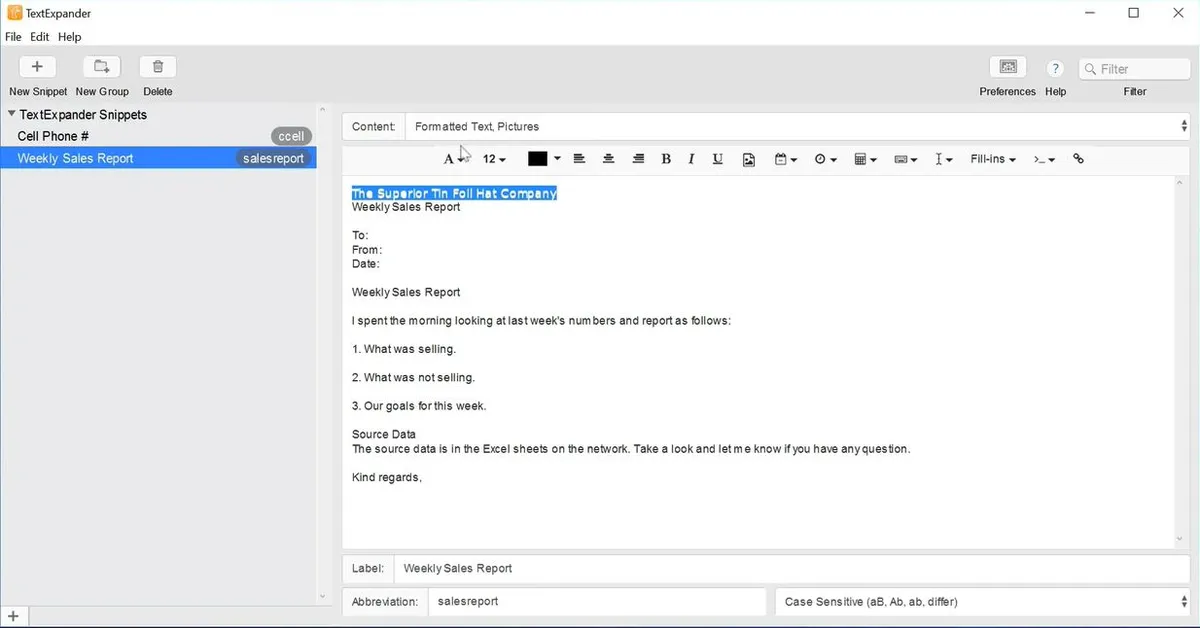Viewport: 1200px width, 628px height.
Task: Toggle italic formatting
Action: pos(691,159)
